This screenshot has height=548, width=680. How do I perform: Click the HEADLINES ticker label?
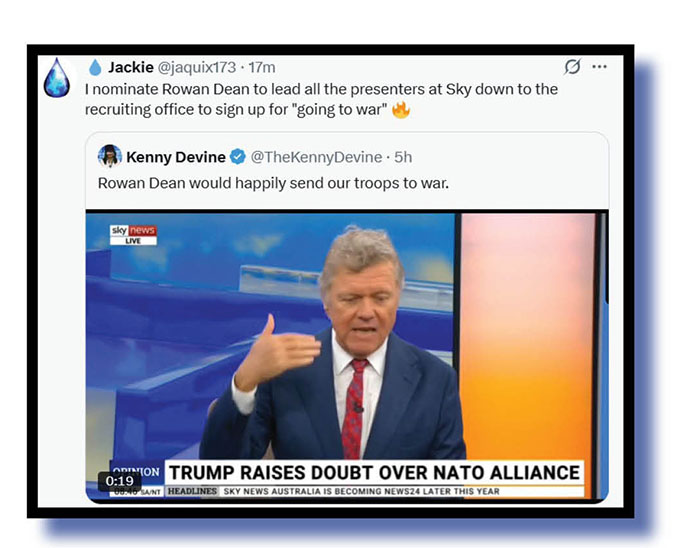click(192, 491)
